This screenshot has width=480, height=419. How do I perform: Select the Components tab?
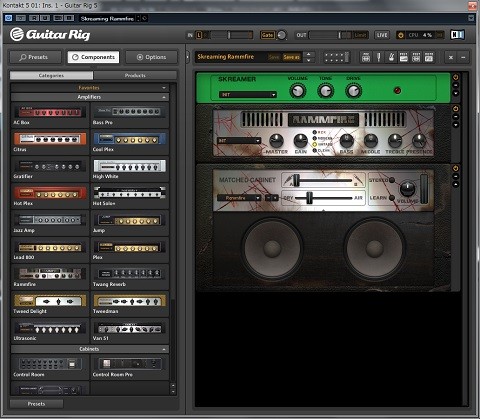[93, 57]
